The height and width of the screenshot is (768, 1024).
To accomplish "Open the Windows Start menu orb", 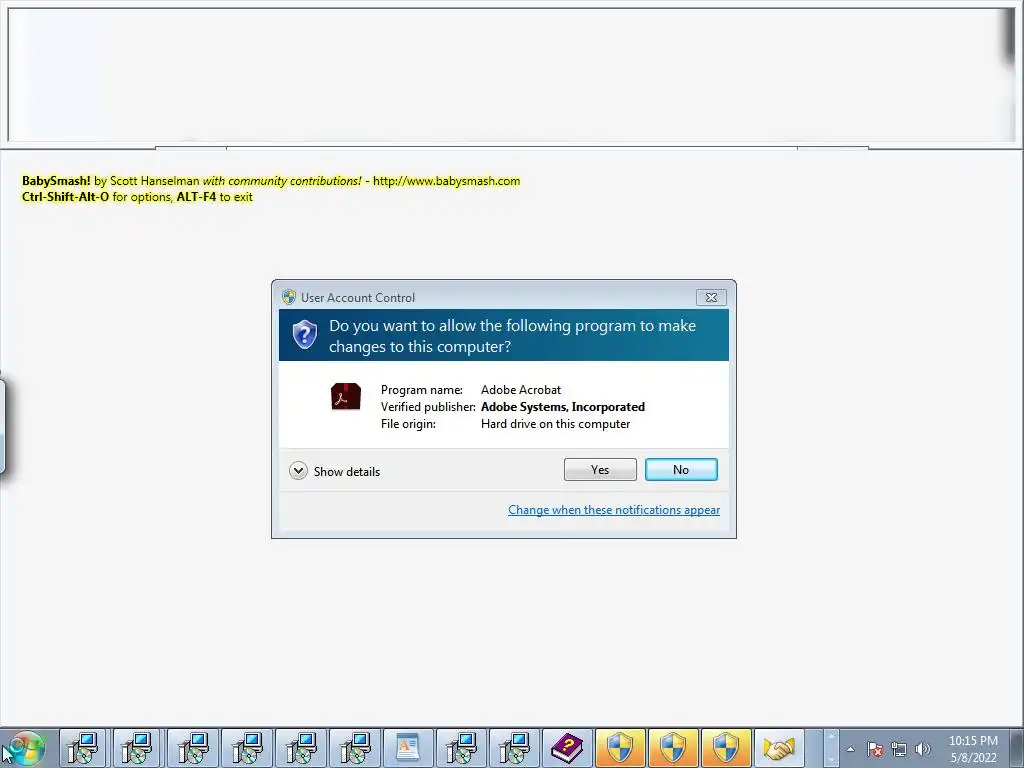I will (x=25, y=748).
